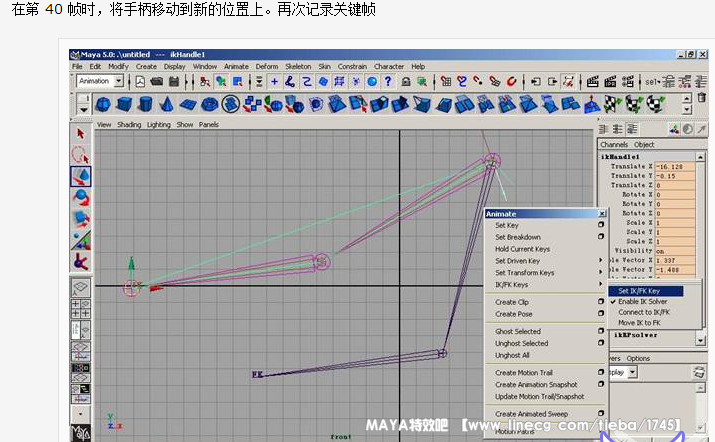The width and height of the screenshot is (715, 442).
Task: Click Ghost Selected entry
Action: pyautogui.click(x=518, y=331)
